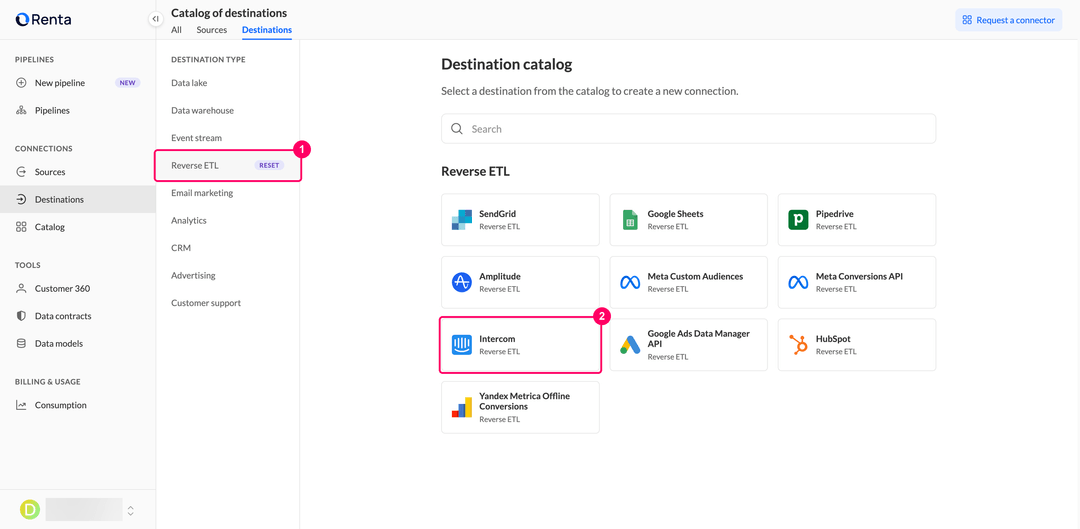
Task: Click the Customer 360 person icon
Action: [21, 289]
